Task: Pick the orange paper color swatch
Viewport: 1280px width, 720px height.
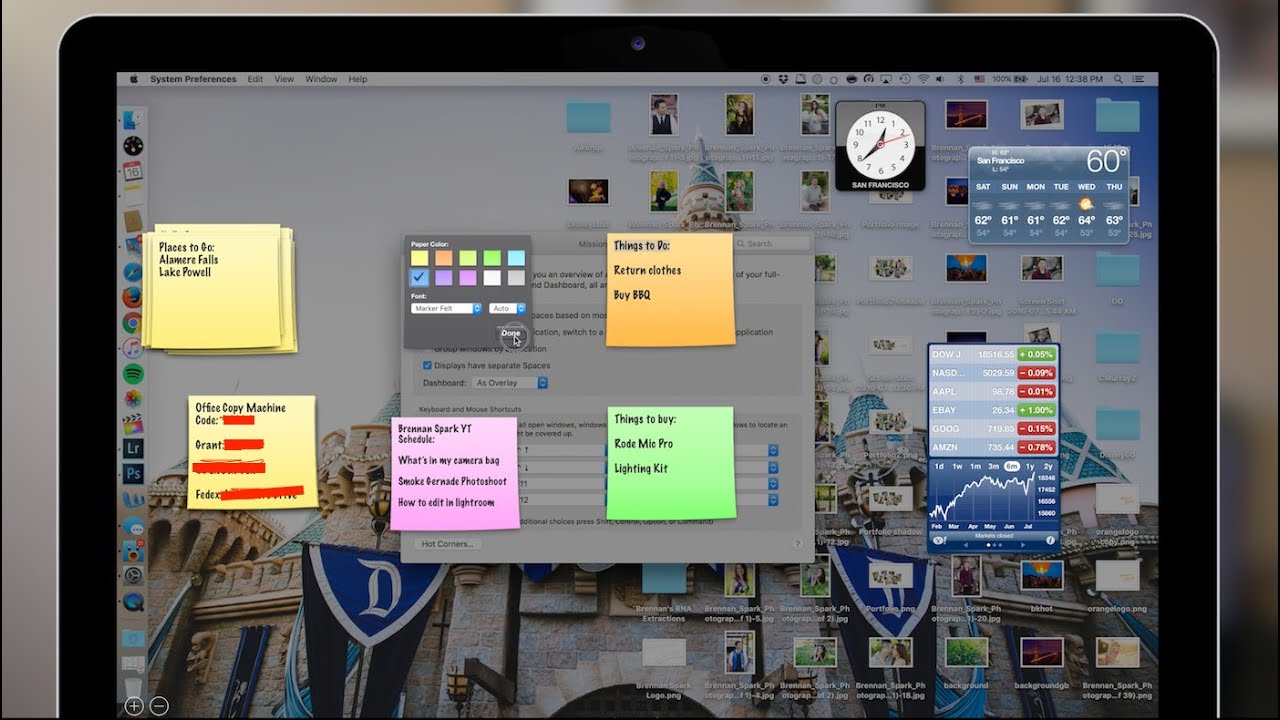Action: (444, 258)
